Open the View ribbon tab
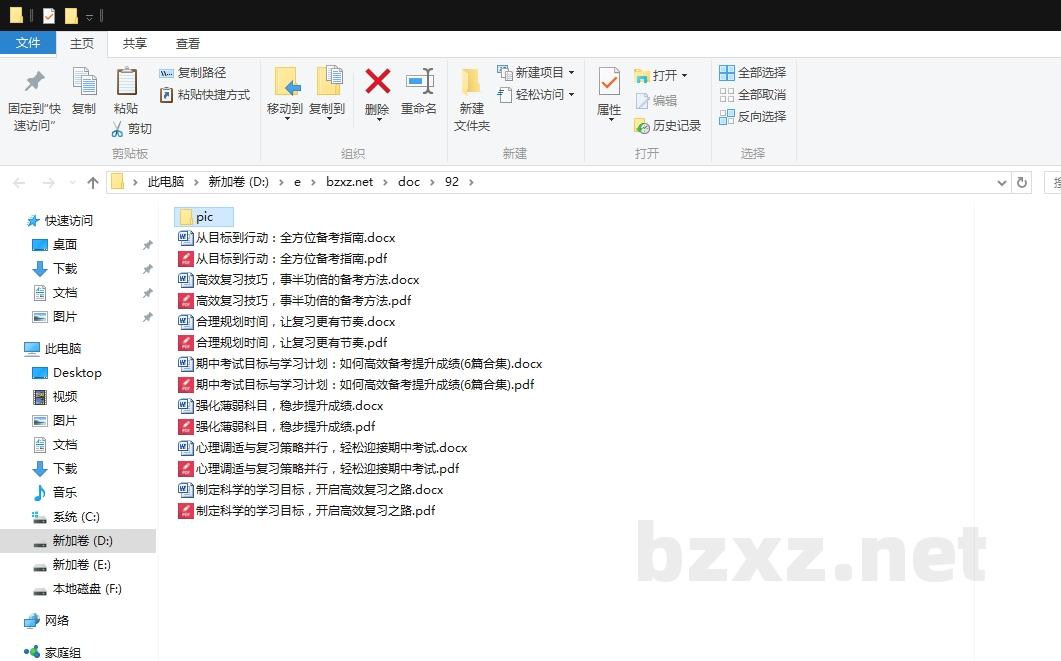The height and width of the screenshot is (661, 1061). tap(188, 43)
